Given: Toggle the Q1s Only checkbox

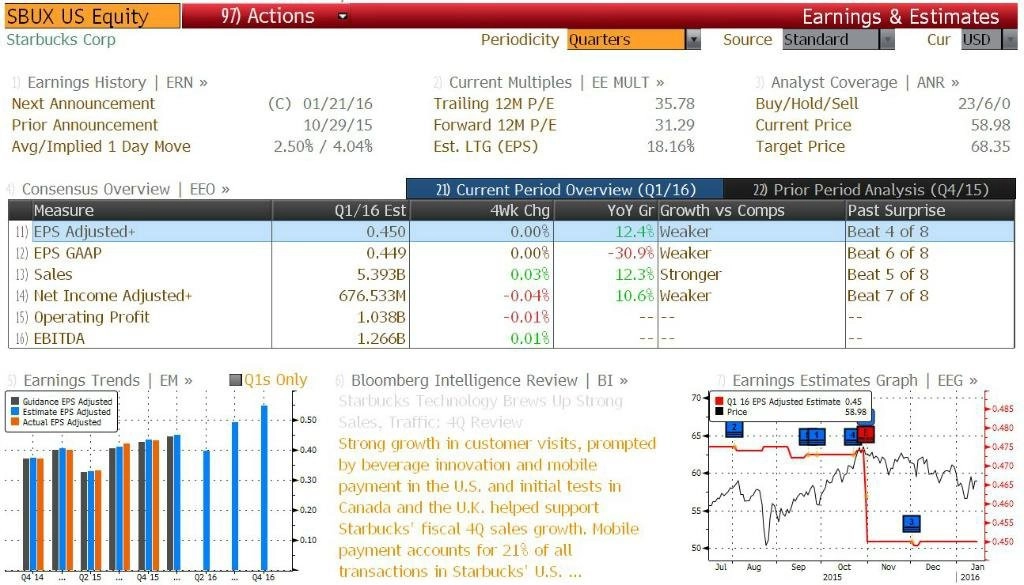Looking at the screenshot, I should [x=236, y=380].
